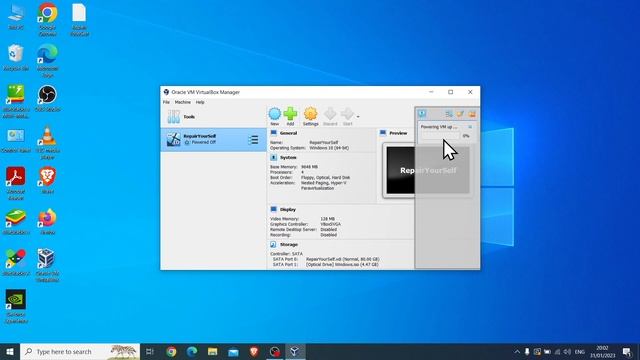Open GeForce Experience desktop shortcut

[16, 306]
